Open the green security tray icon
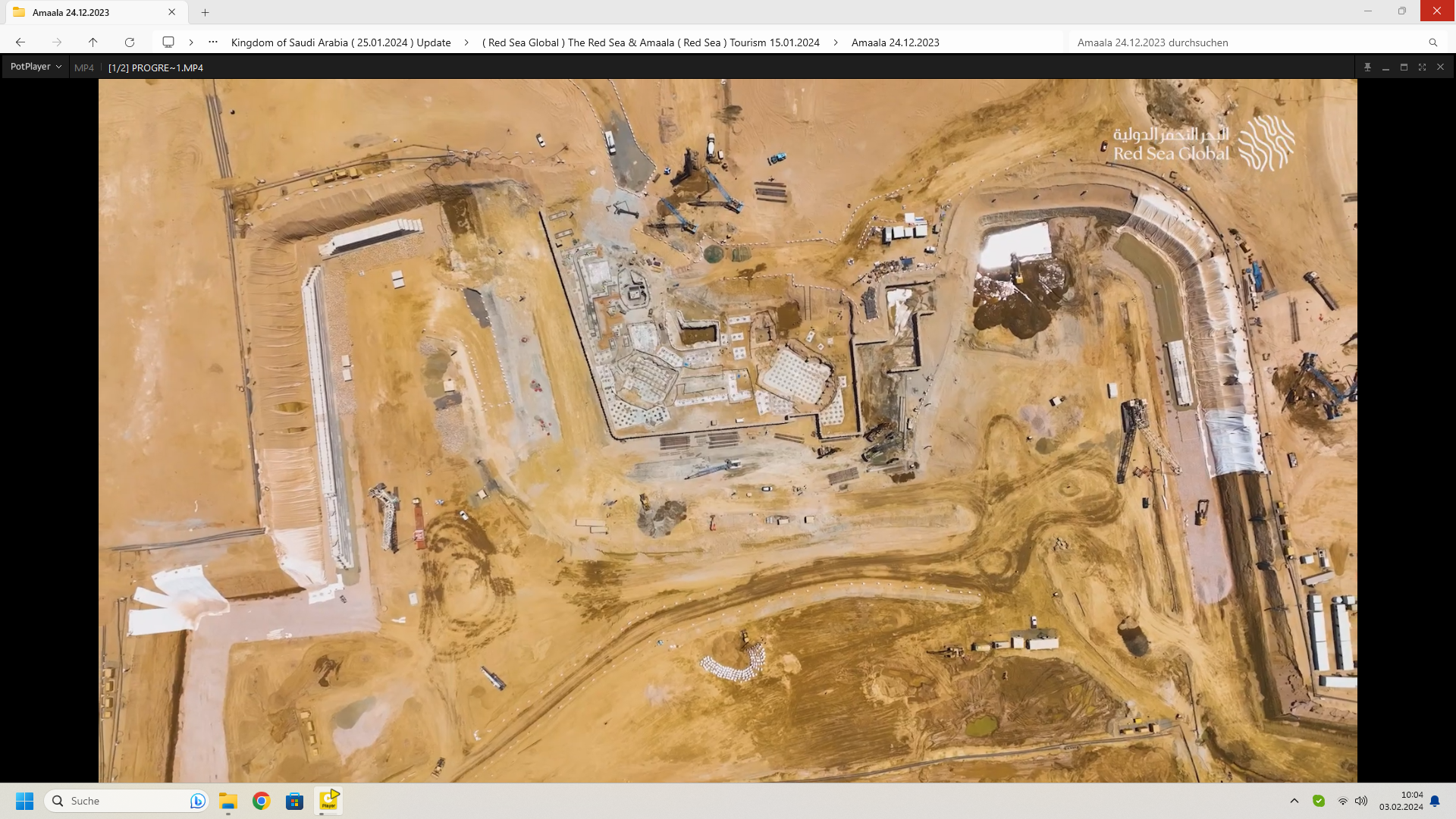The width and height of the screenshot is (1456, 819). pos(1319,801)
